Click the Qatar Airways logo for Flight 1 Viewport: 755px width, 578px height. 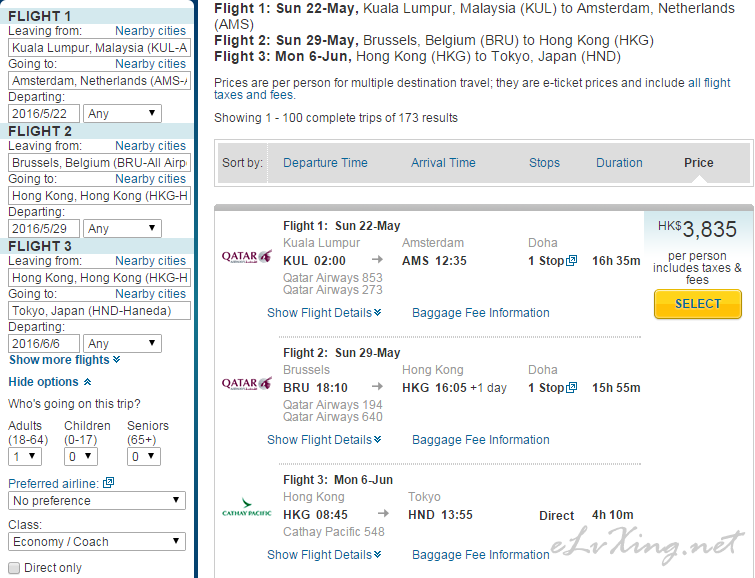(x=247, y=256)
